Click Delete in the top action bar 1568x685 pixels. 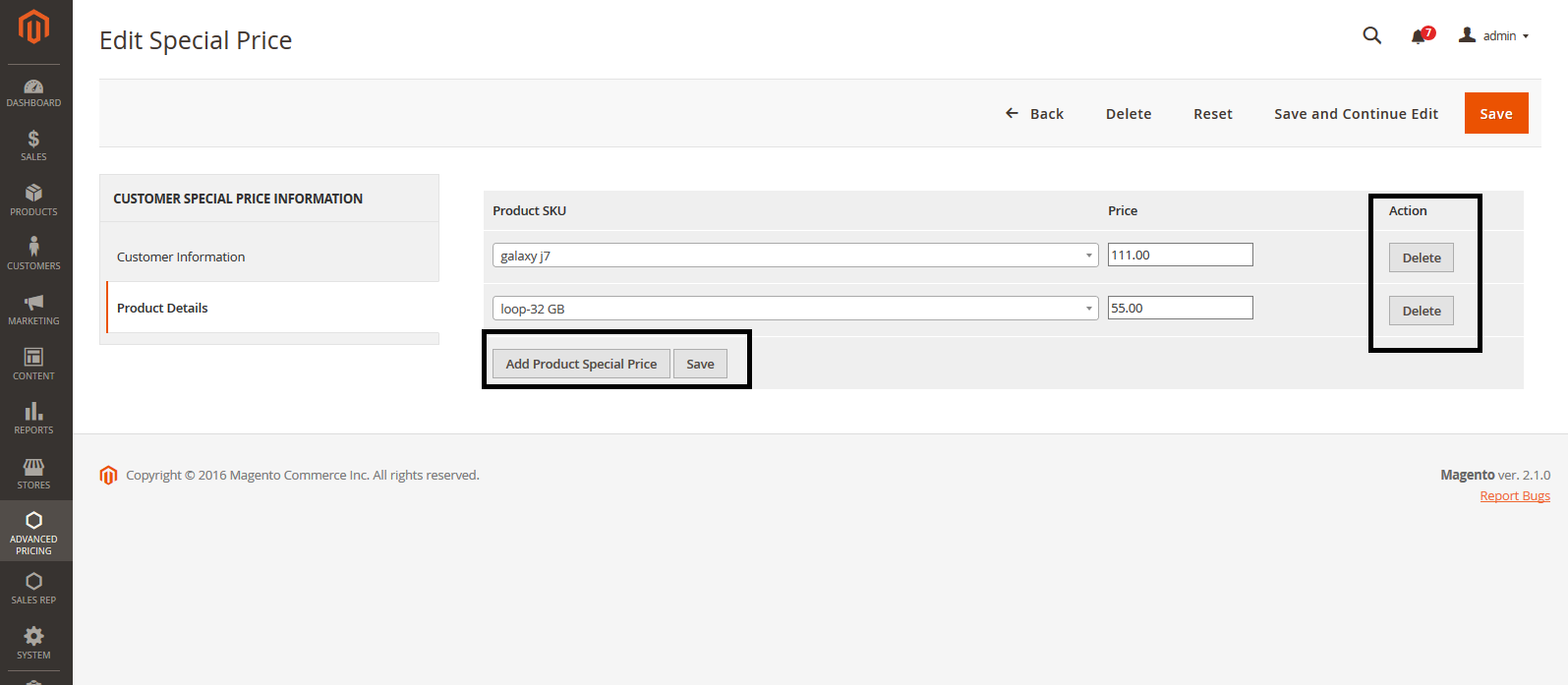click(1129, 114)
